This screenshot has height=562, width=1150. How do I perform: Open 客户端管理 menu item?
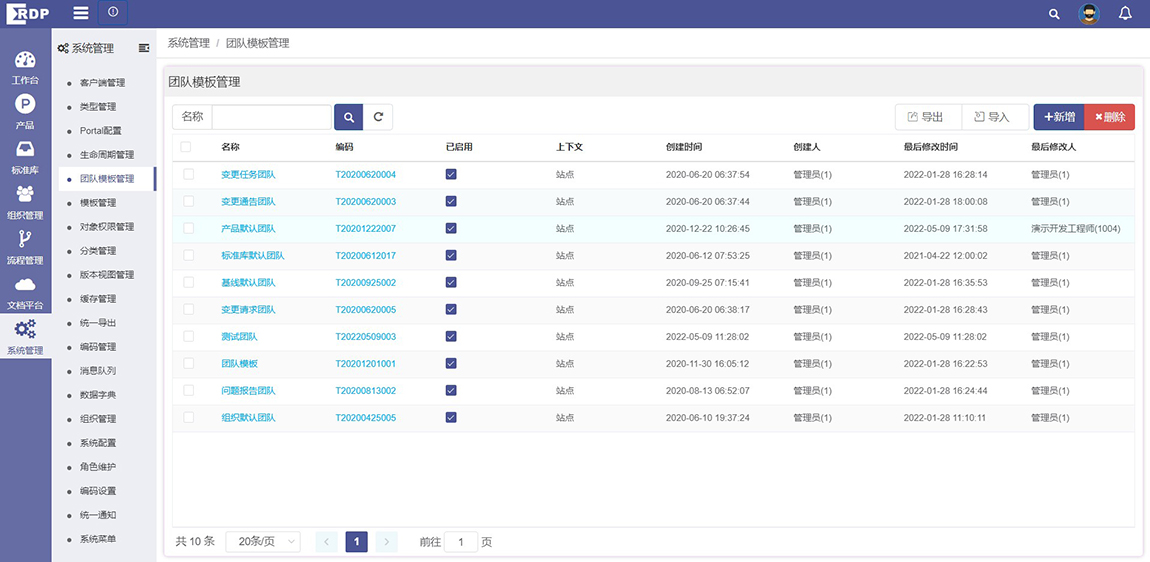[x=102, y=83]
